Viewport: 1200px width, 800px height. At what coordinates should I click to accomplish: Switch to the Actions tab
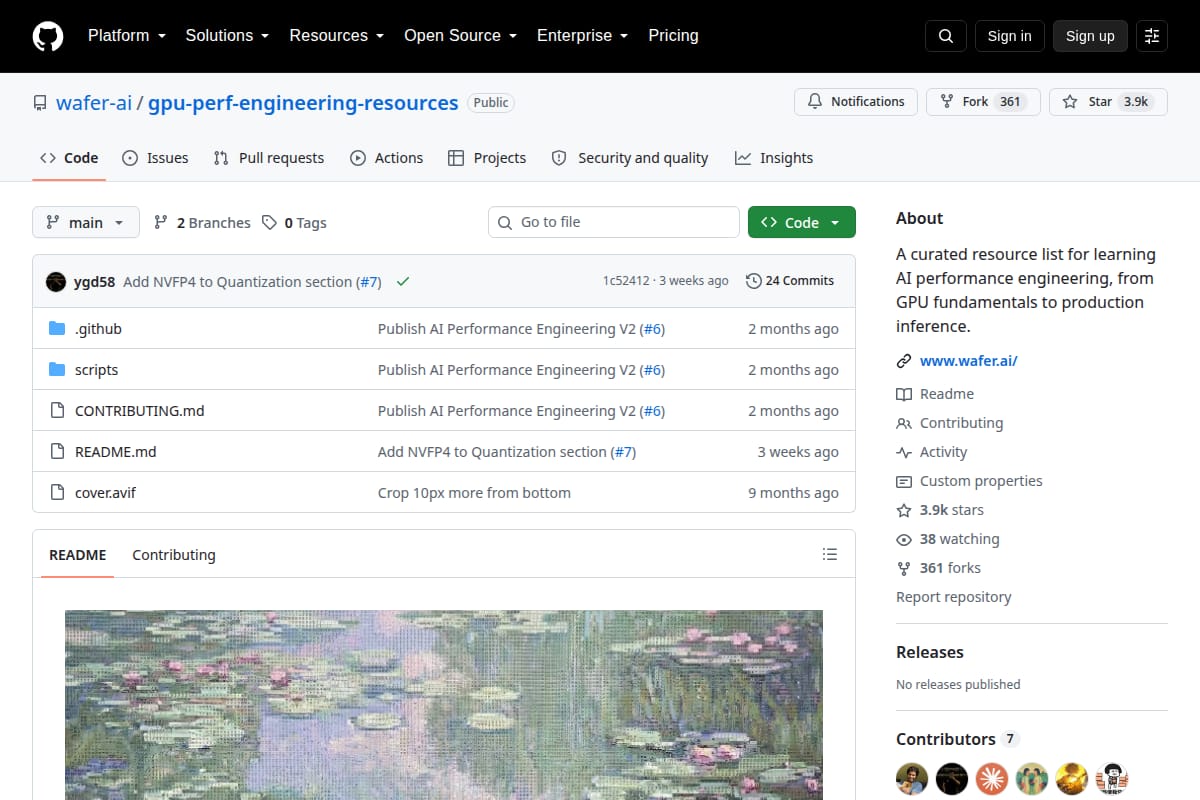click(386, 158)
